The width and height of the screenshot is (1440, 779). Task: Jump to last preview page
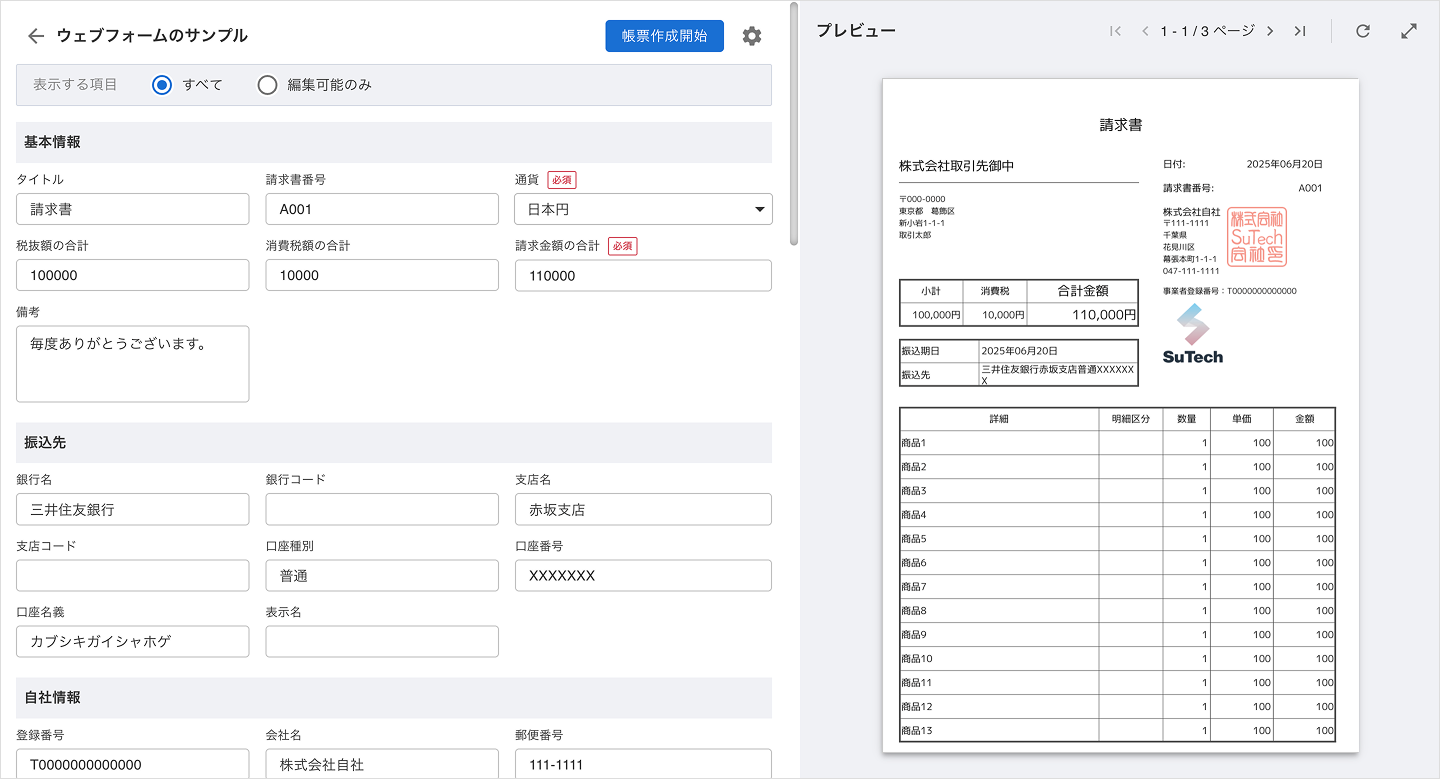coord(1300,31)
